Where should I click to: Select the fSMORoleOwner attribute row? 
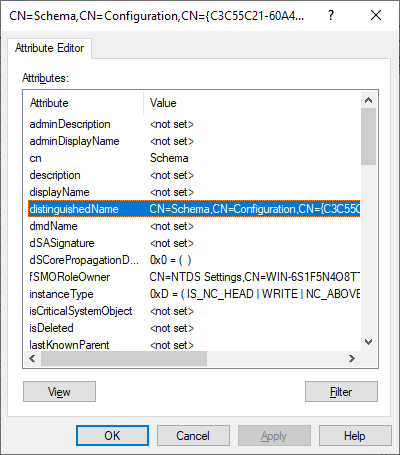tap(194, 277)
